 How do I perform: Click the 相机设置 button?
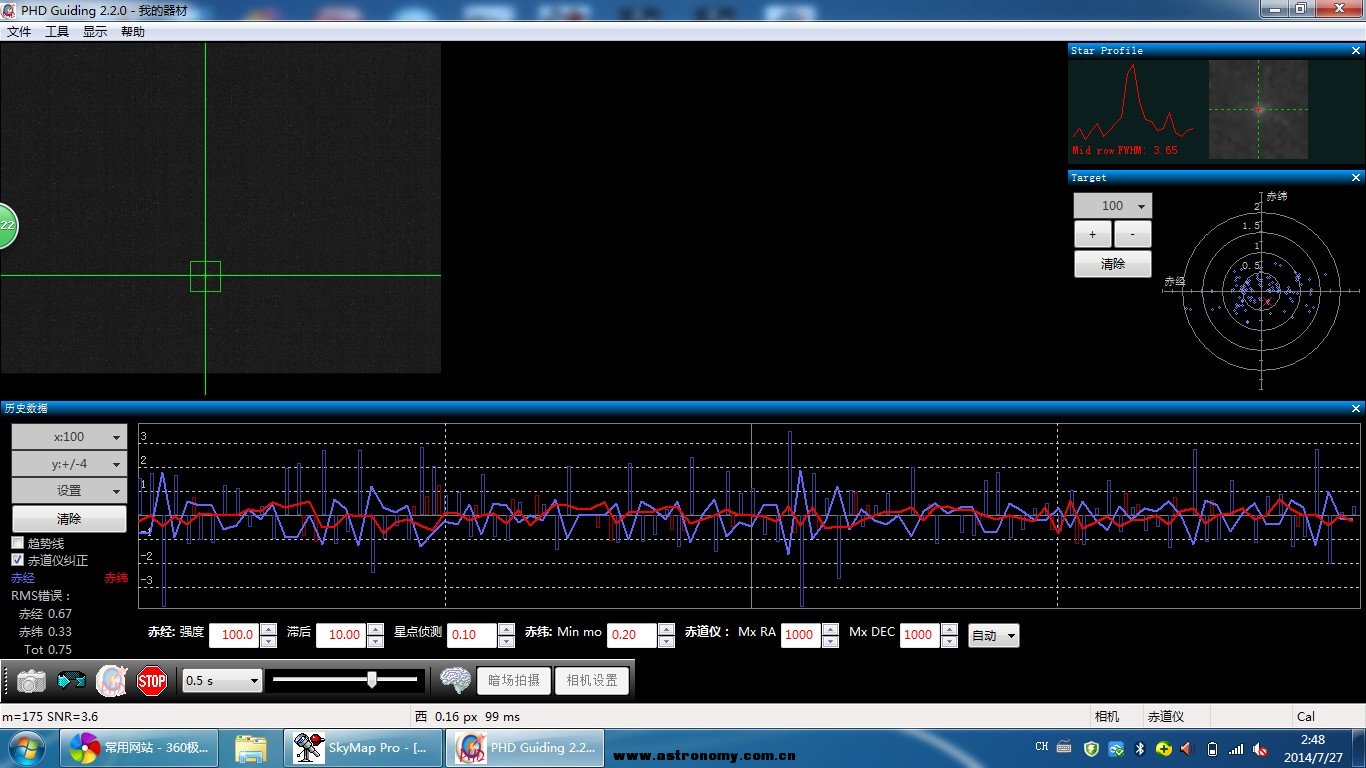click(x=592, y=681)
